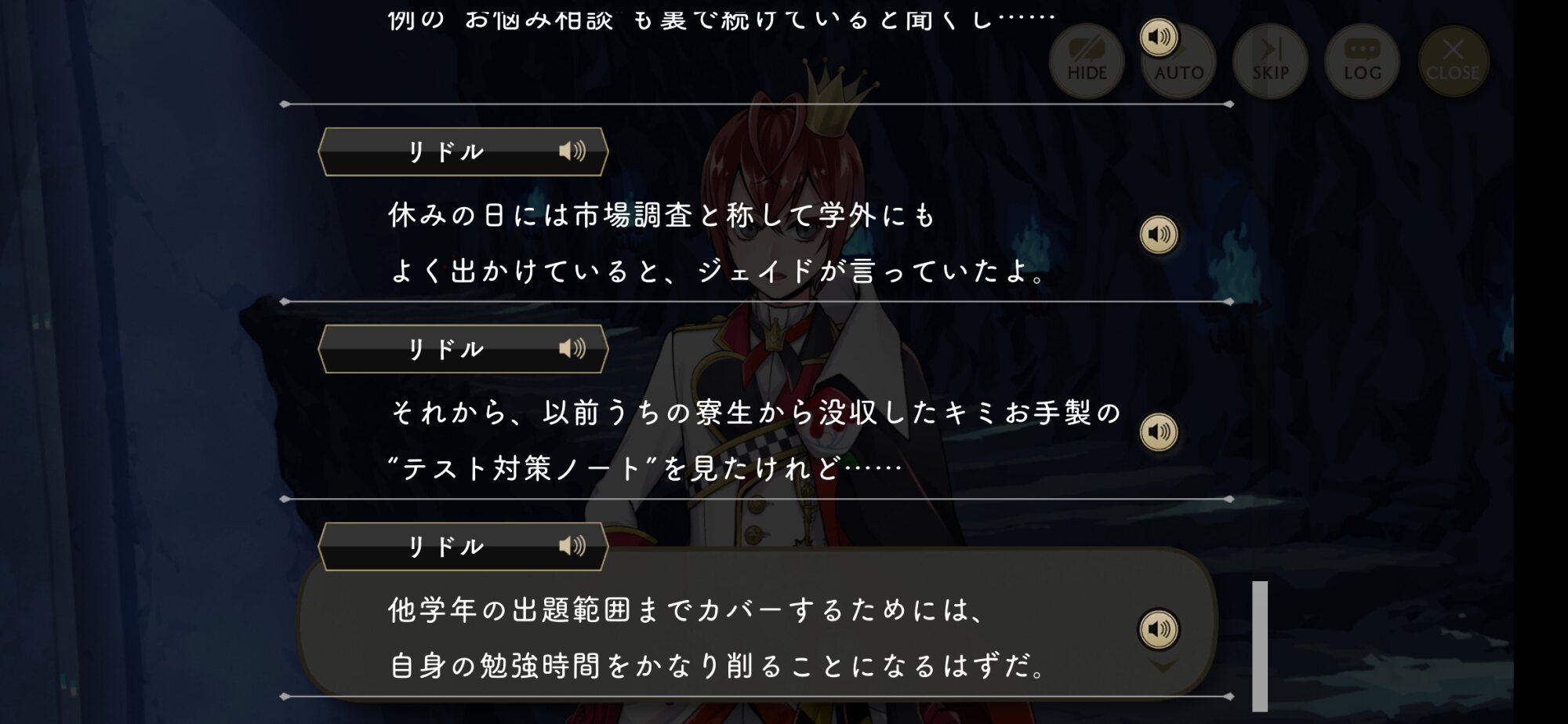Viewport: 1568px width, 724px height.
Task: Play voice for the topmost partial log entry
Action: [1159, 37]
